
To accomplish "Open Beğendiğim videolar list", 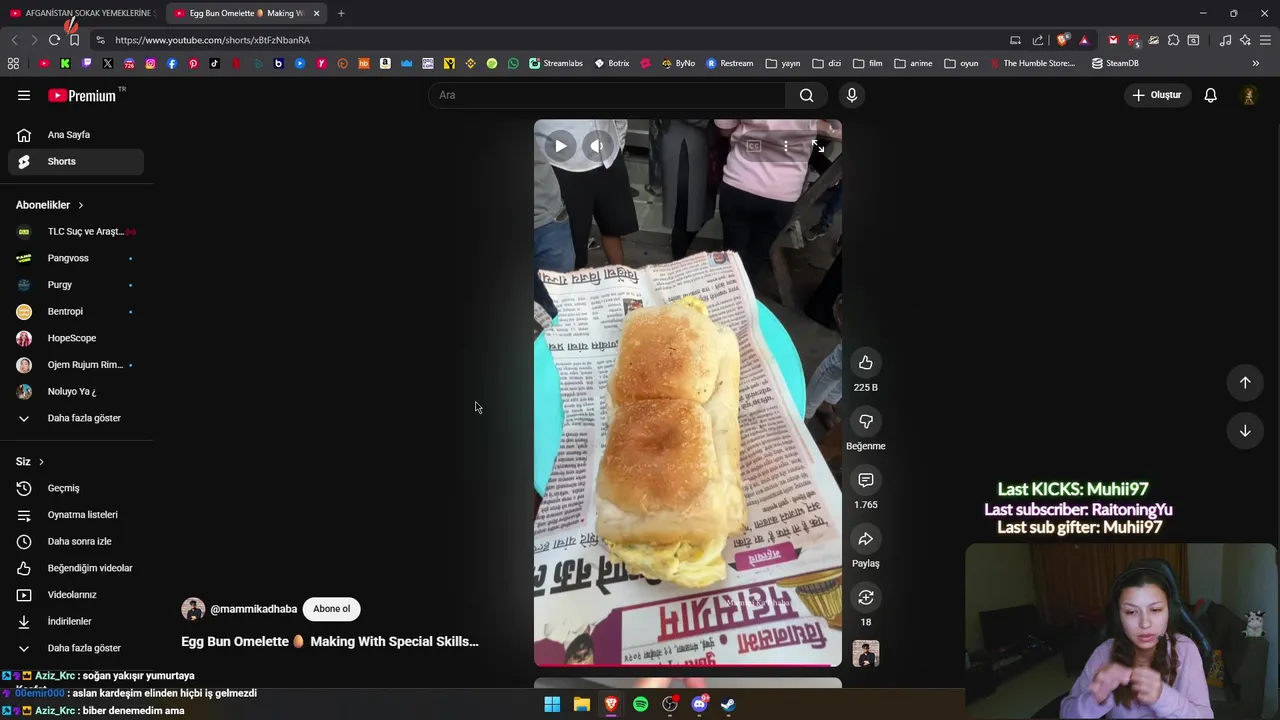I will pos(76,568).
